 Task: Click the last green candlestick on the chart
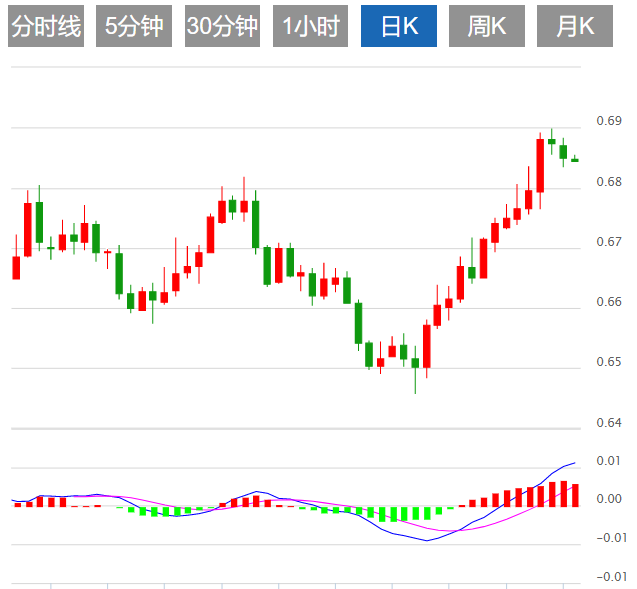tap(575, 160)
